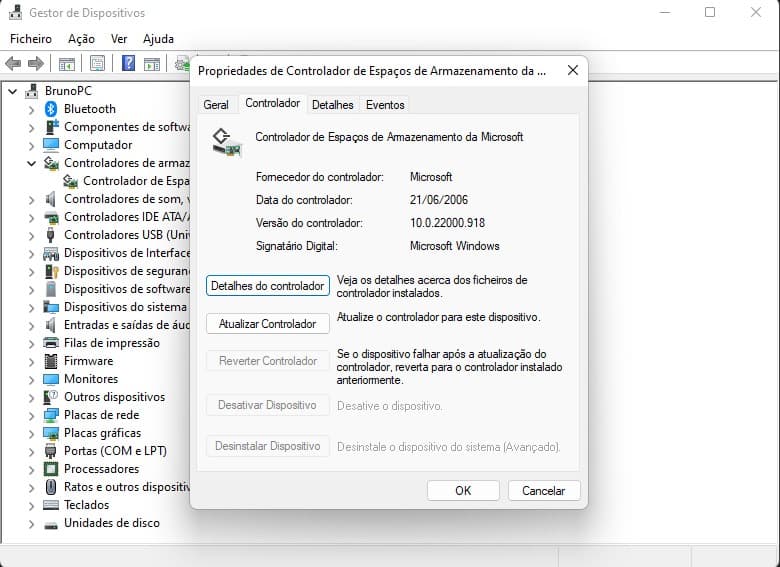This screenshot has height=567, width=780.
Task: Expand the Controladores IDE ATA category
Action: coord(31,217)
